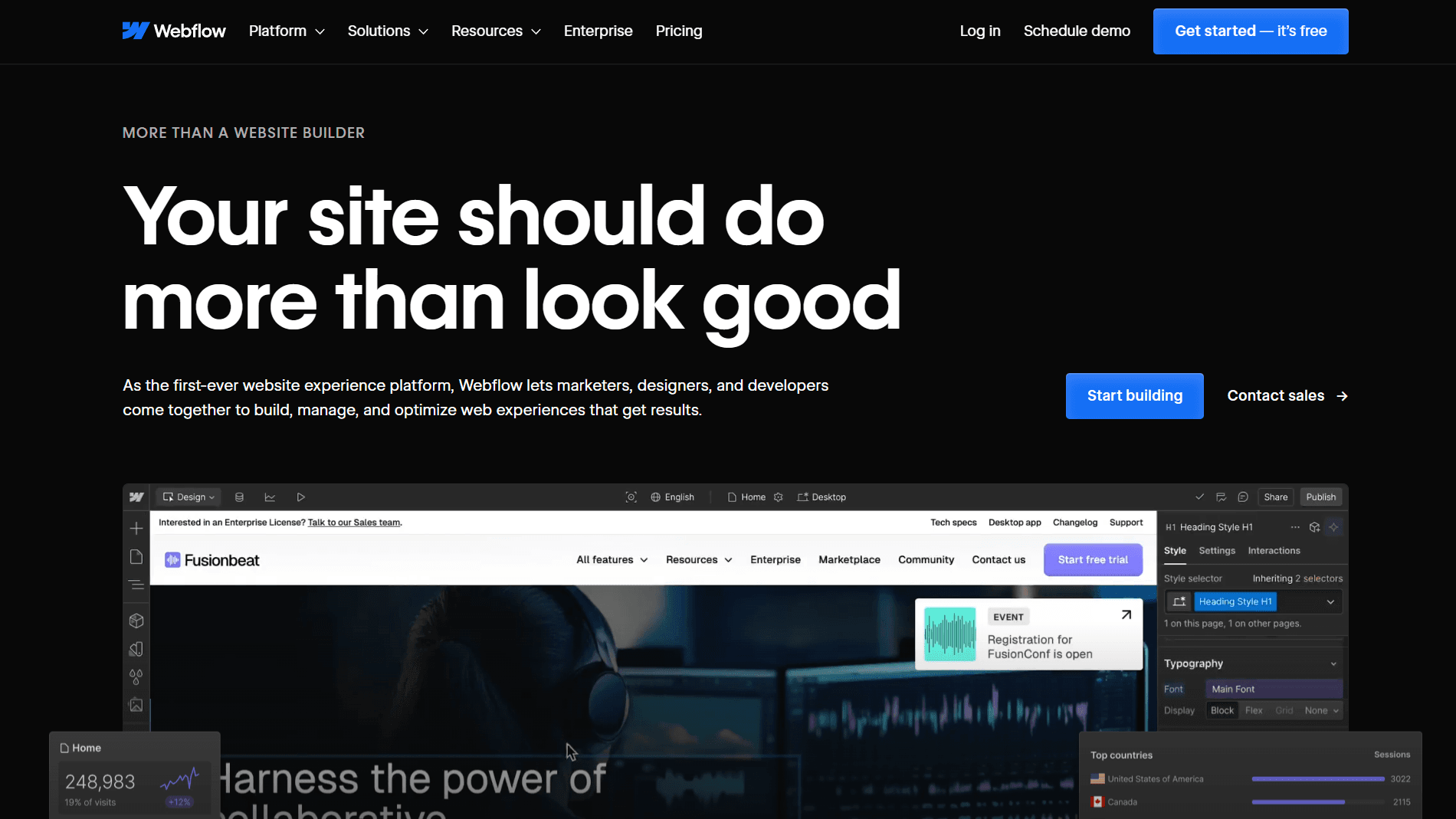Open the Design mode dropdown
This screenshot has width=1456, height=819.
click(189, 497)
